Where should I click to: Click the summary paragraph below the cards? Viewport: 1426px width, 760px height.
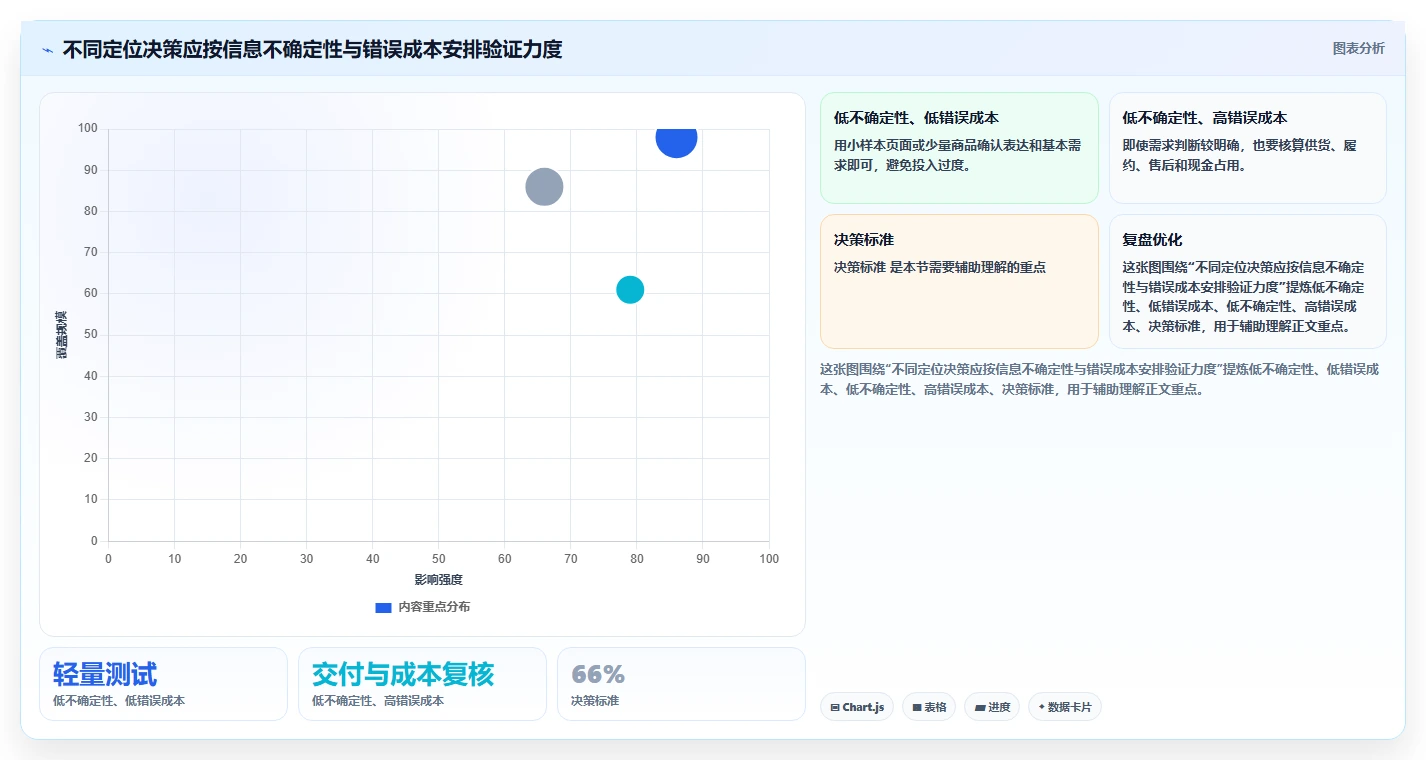pyautogui.click(x=1100, y=379)
